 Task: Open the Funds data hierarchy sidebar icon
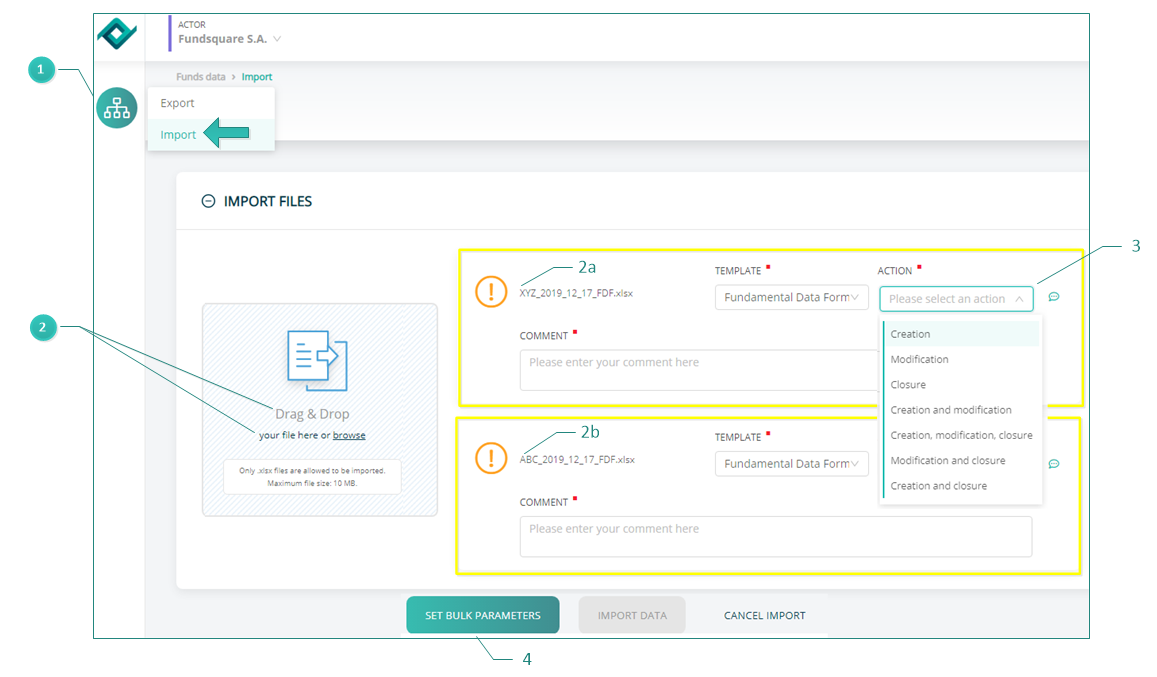117,108
